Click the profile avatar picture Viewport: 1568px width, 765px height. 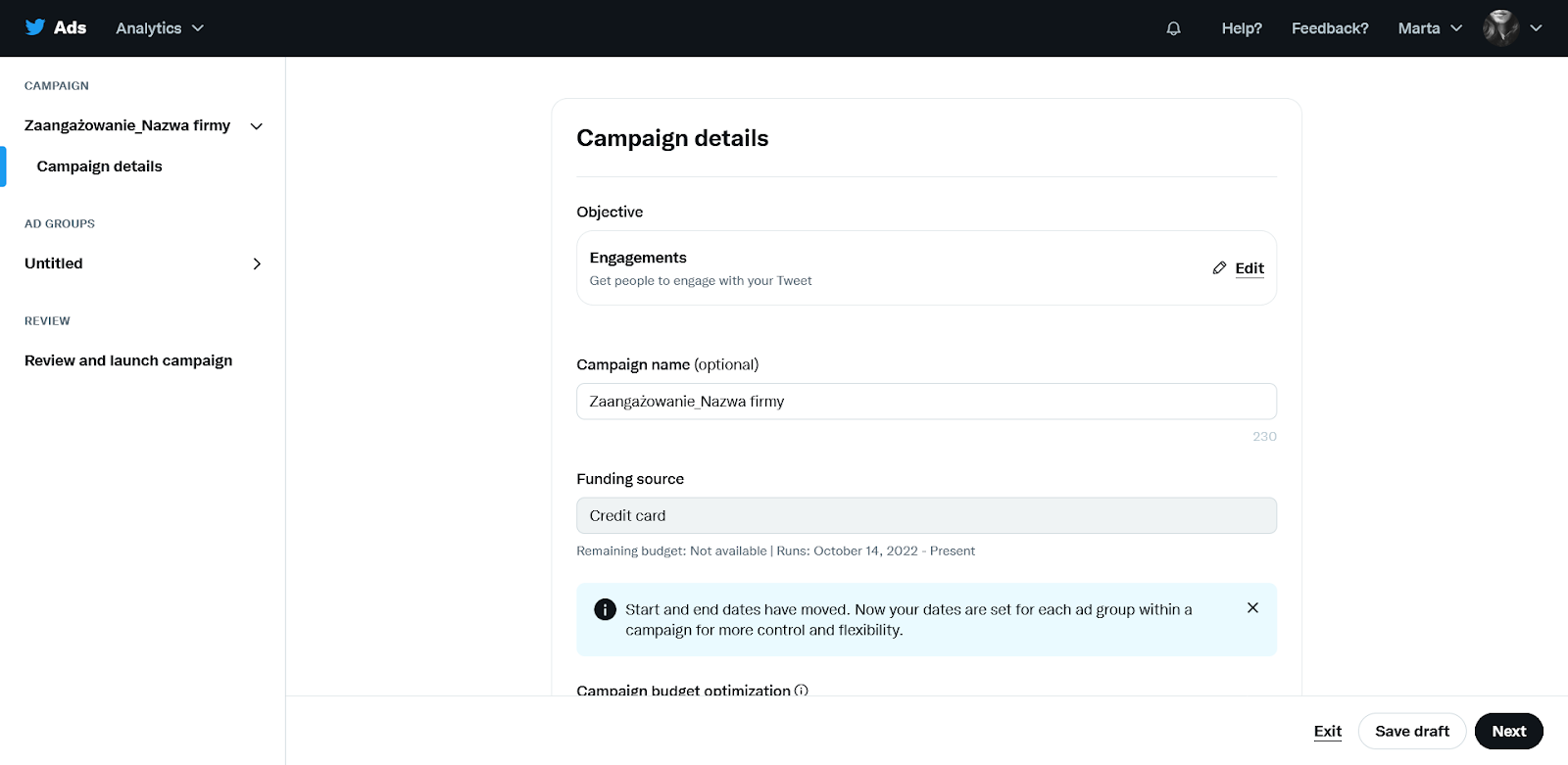point(1500,27)
